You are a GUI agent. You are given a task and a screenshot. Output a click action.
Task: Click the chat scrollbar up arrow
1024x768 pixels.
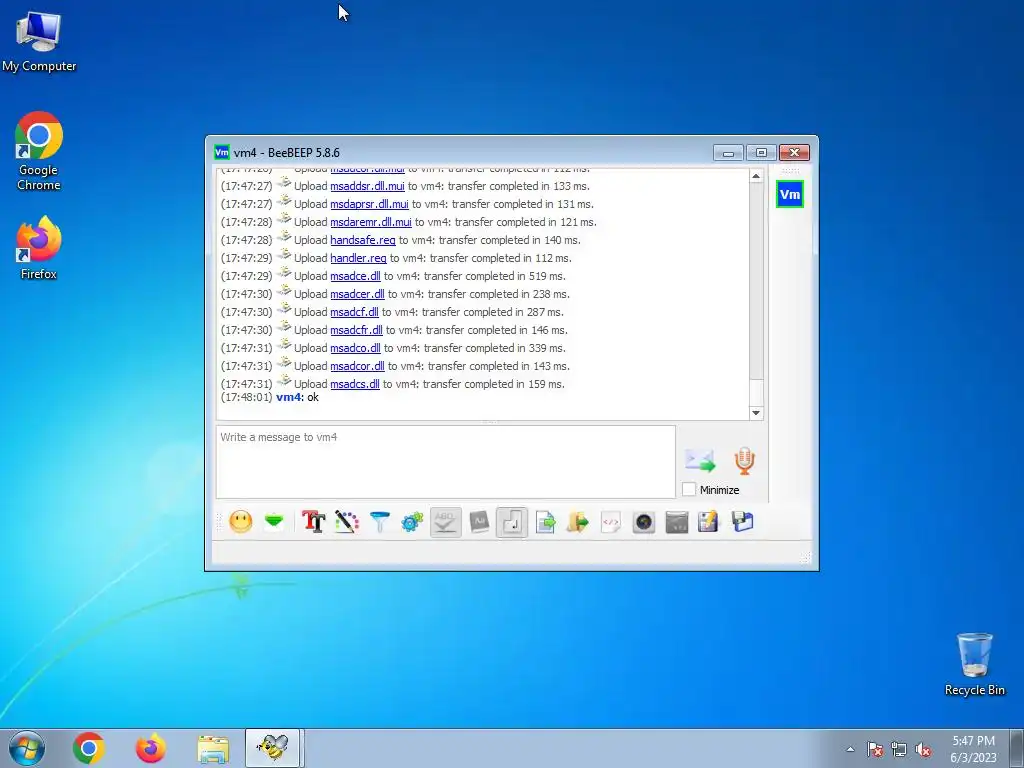click(x=756, y=176)
